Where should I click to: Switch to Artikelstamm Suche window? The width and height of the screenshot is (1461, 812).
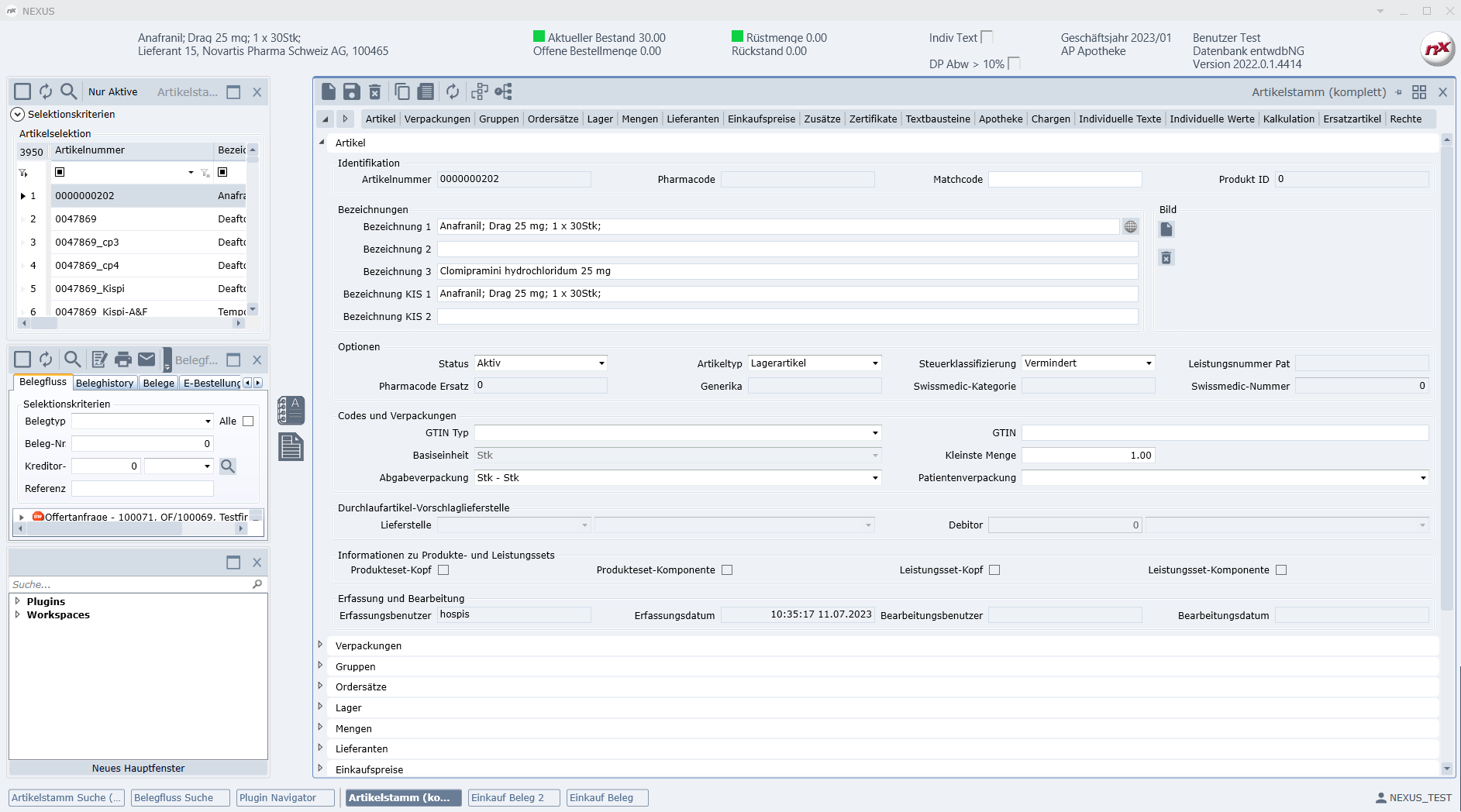click(x=66, y=797)
